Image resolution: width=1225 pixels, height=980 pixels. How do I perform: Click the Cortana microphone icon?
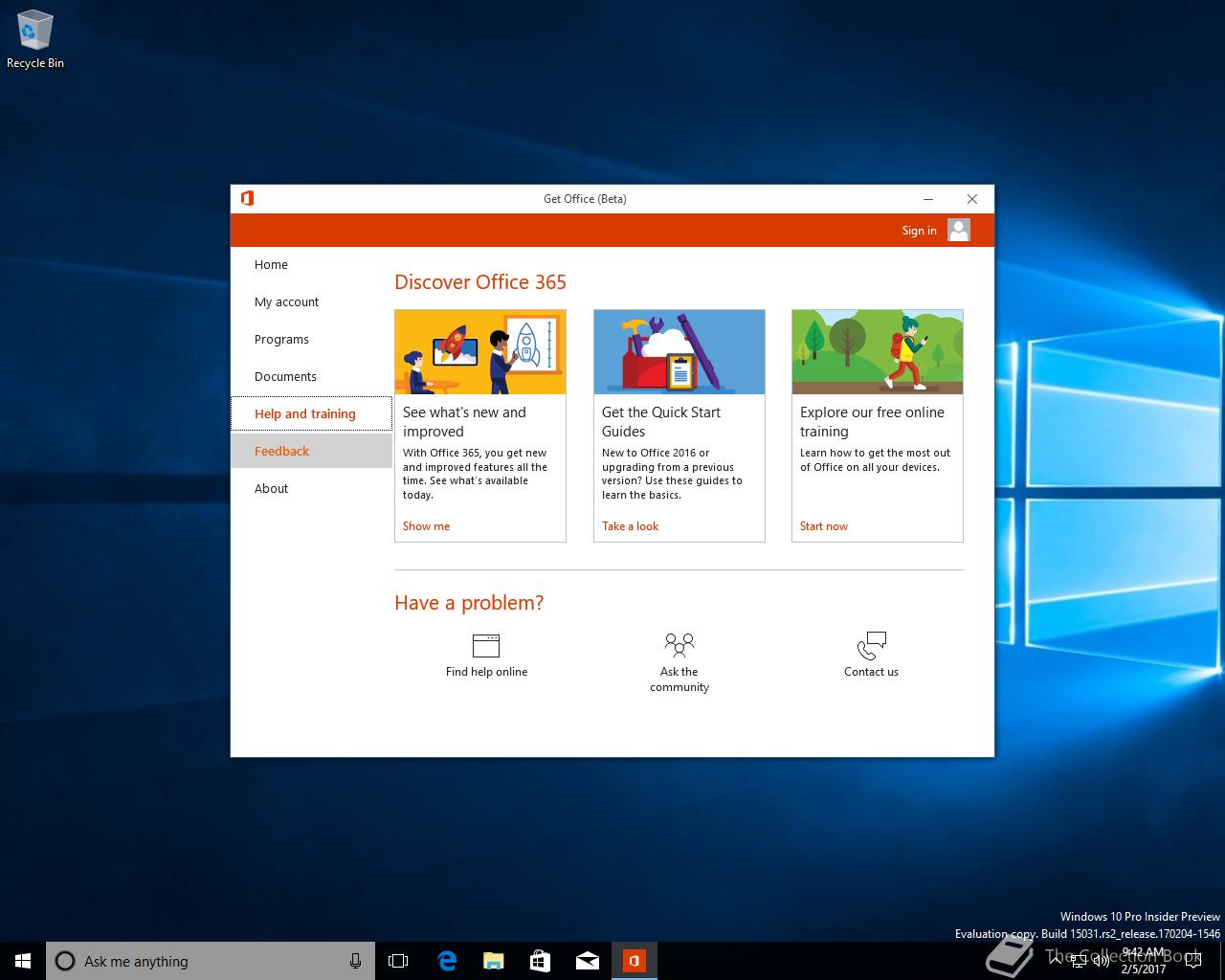(355, 961)
